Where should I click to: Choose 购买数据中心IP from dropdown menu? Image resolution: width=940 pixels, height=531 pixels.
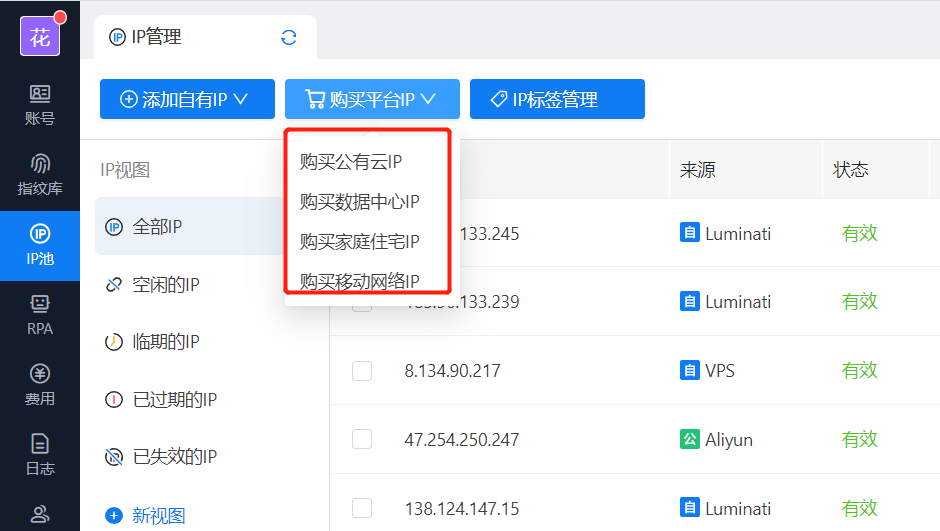coord(359,202)
